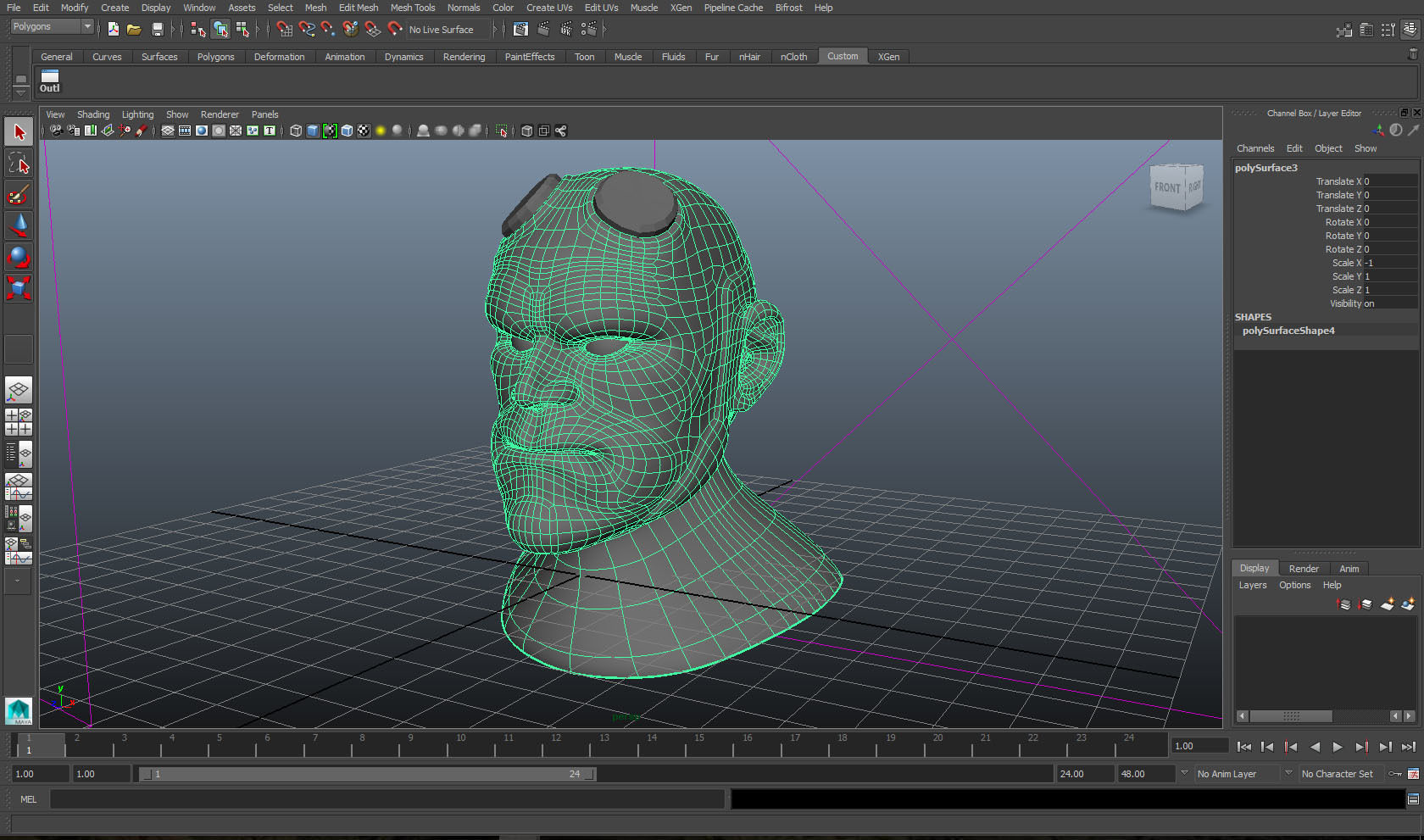Open a scene via folder icon
The image size is (1424, 840).
click(x=134, y=30)
